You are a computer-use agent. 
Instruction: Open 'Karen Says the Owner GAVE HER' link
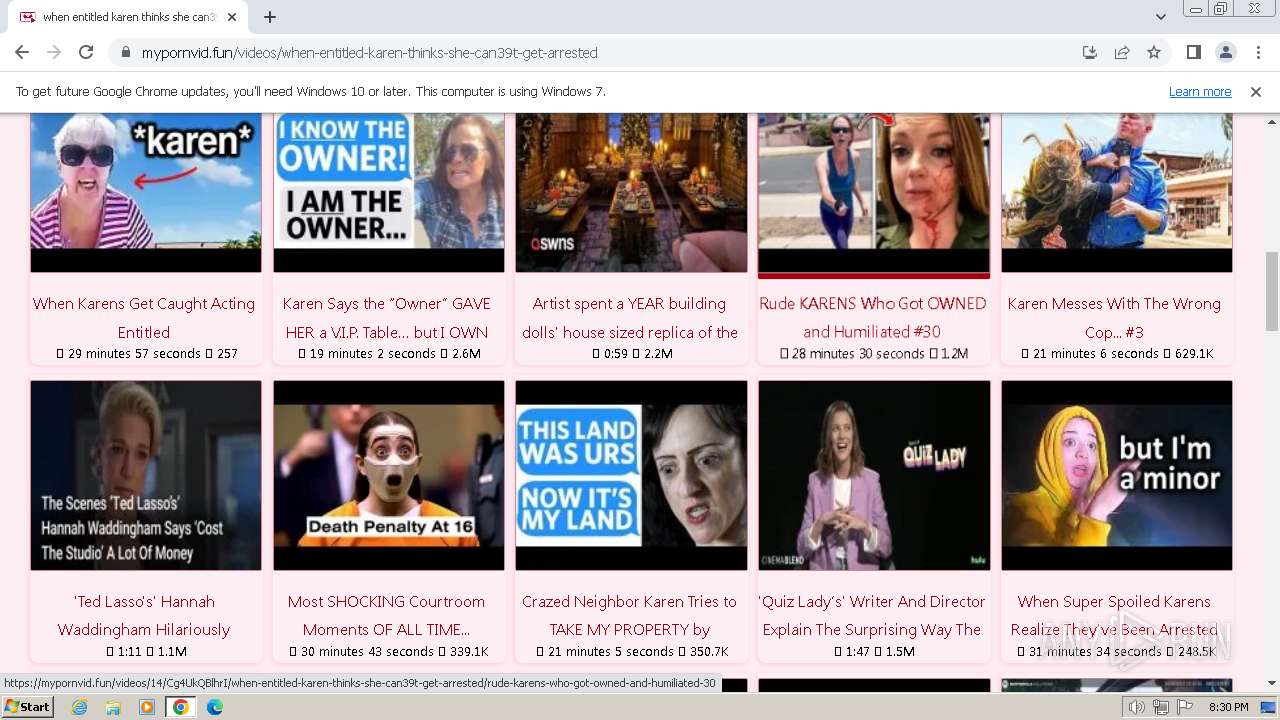(386, 317)
